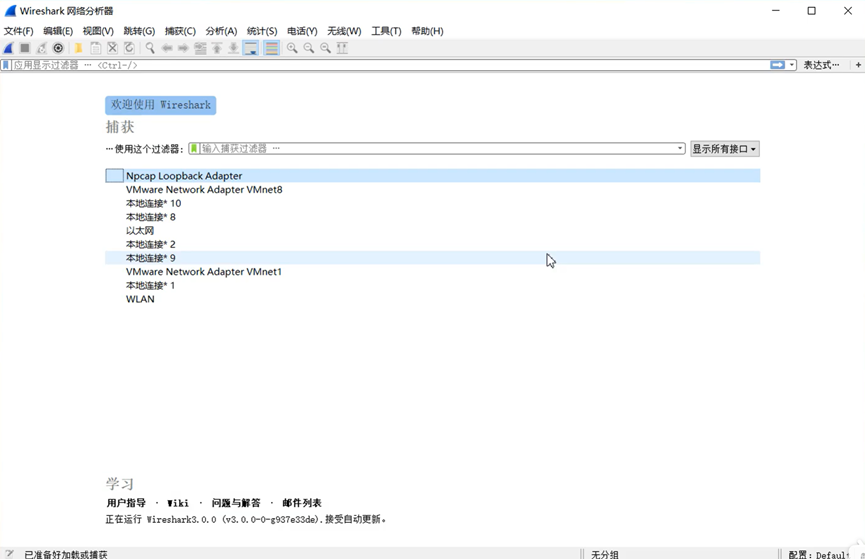Select the 本地连接* 10 interface
The height and width of the screenshot is (559, 865).
click(432, 203)
